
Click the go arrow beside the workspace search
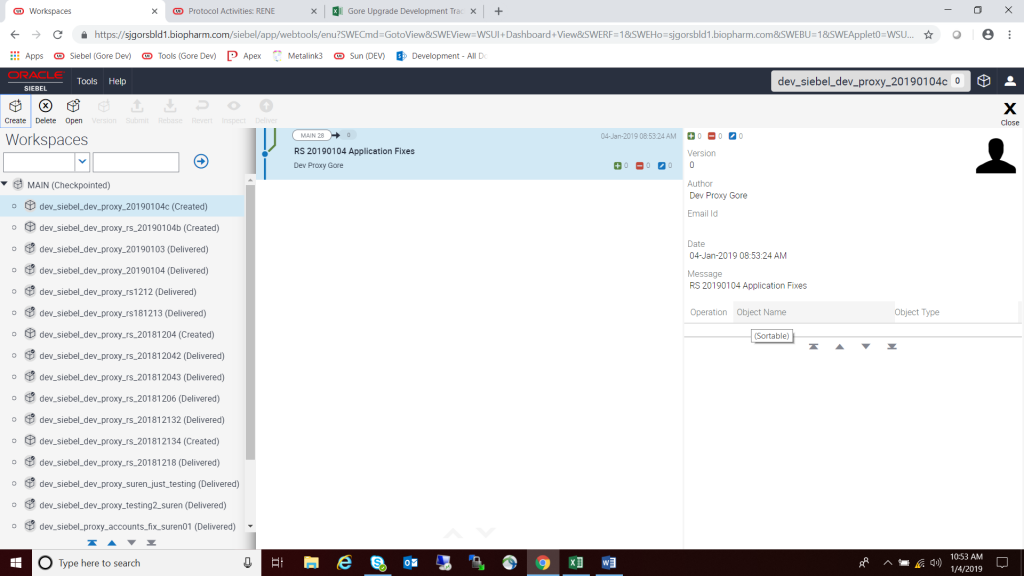point(200,160)
